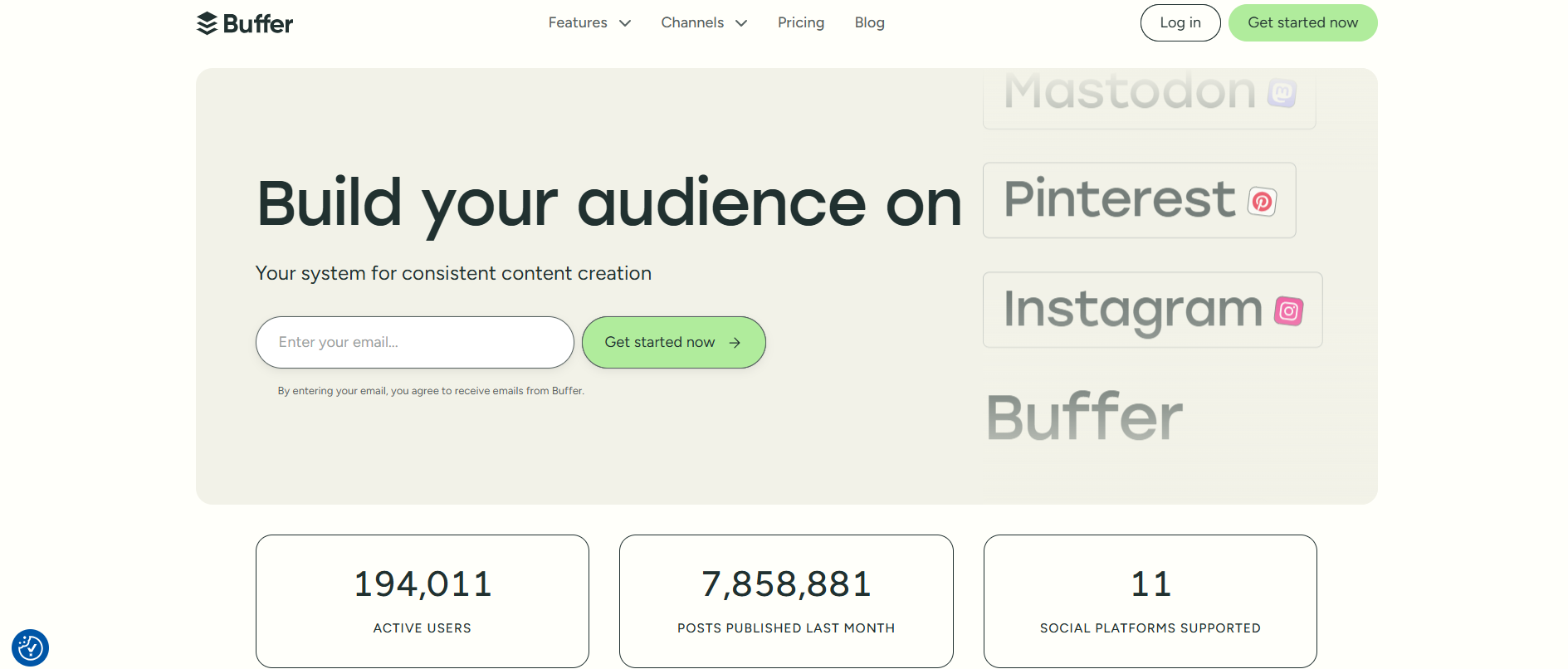
Task: Click the 194,011 active users figure
Action: [423, 584]
